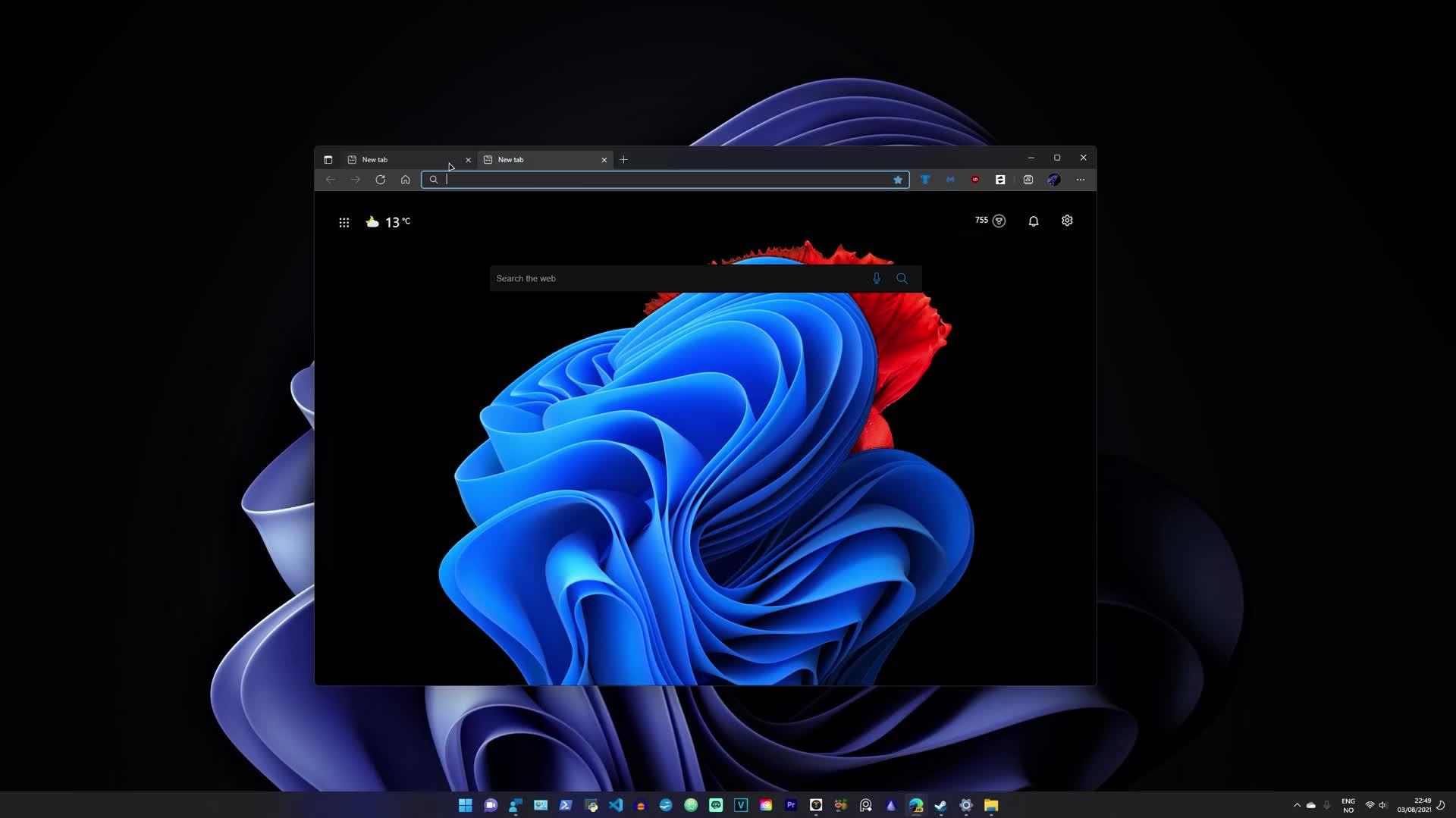Open the notifications bell
This screenshot has width=1456, height=818.
tap(1033, 221)
